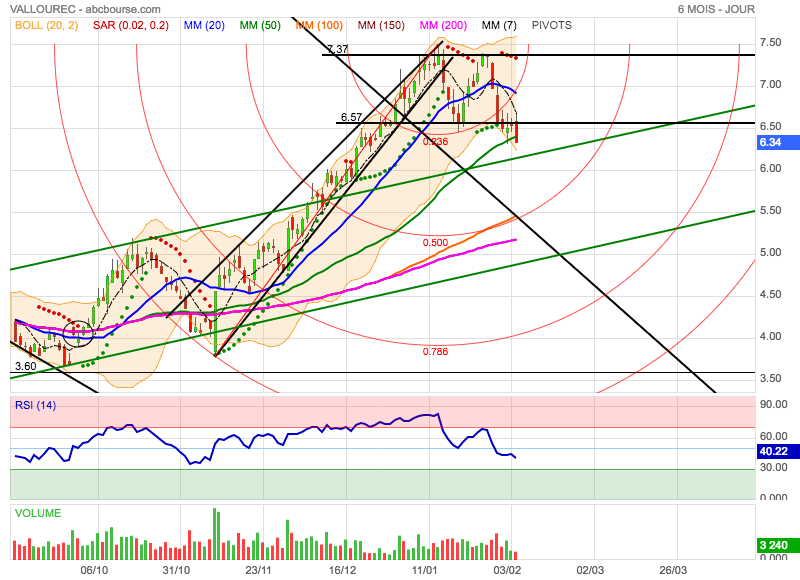The width and height of the screenshot is (800, 580).
Task: Click the 0.236 Fibonacci arc label
Action: 435,142
